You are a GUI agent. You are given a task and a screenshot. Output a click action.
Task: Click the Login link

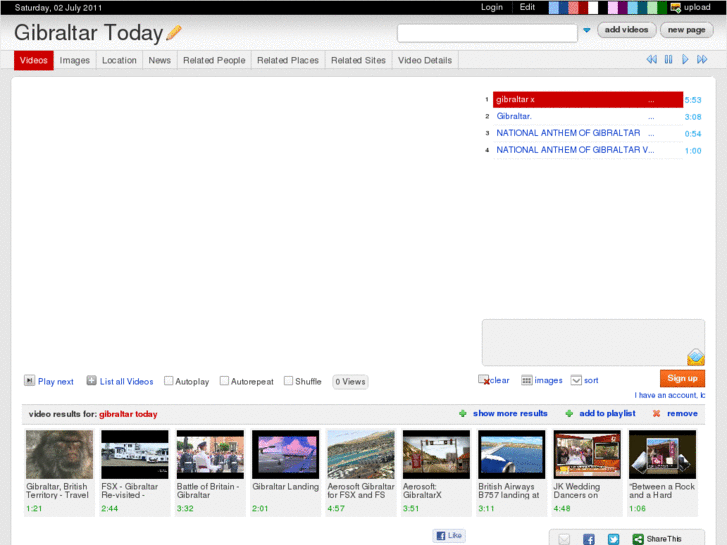point(491,7)
